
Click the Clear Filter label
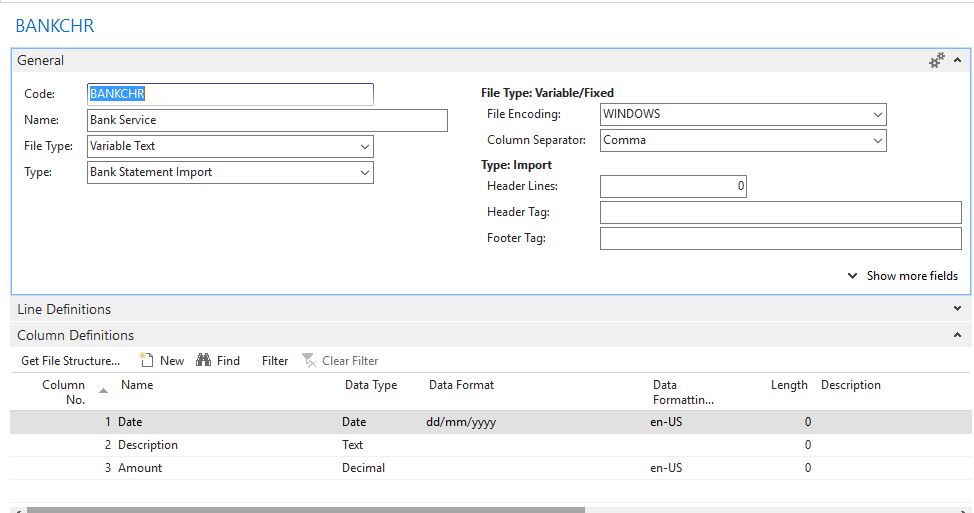tap(350, 361)
